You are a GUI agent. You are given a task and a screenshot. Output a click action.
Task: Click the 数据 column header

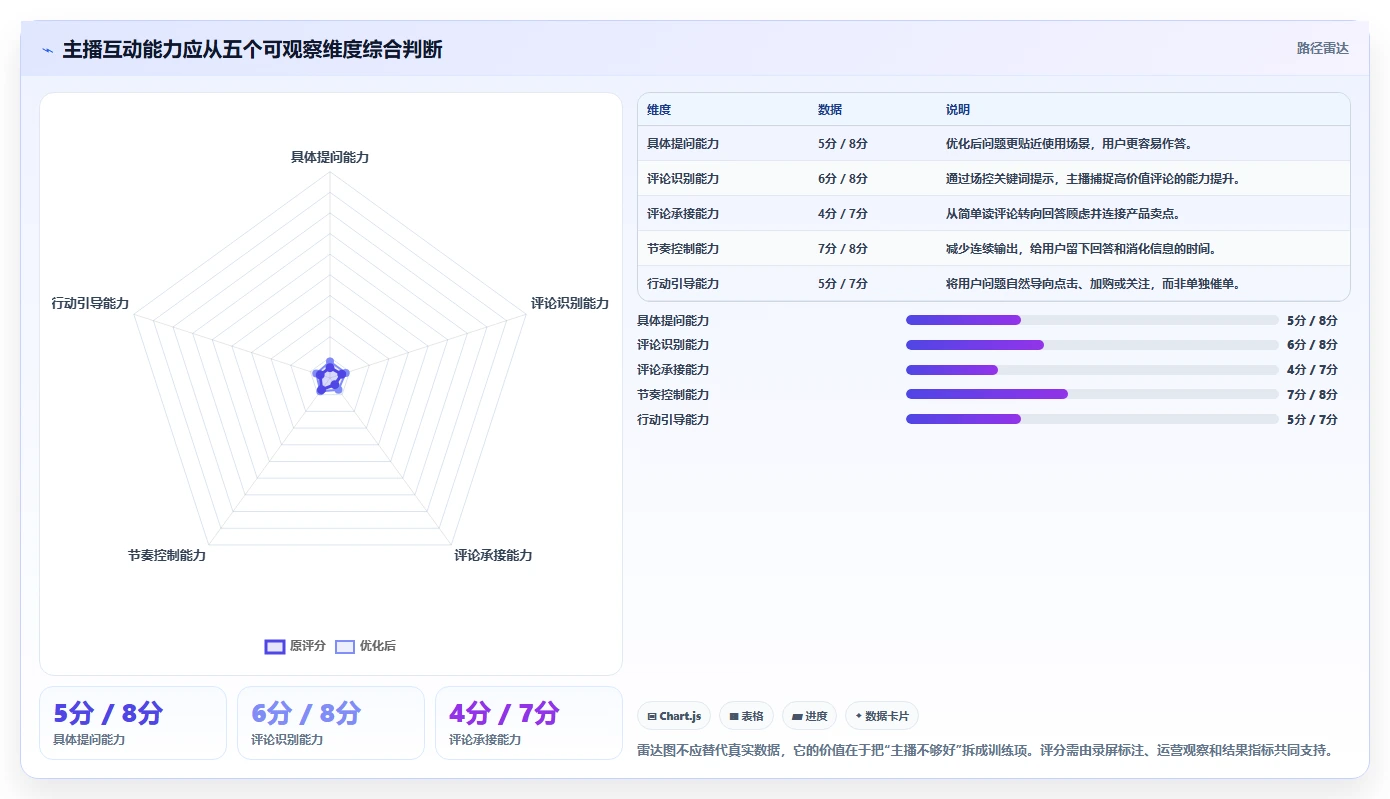[x=830, y=110]
